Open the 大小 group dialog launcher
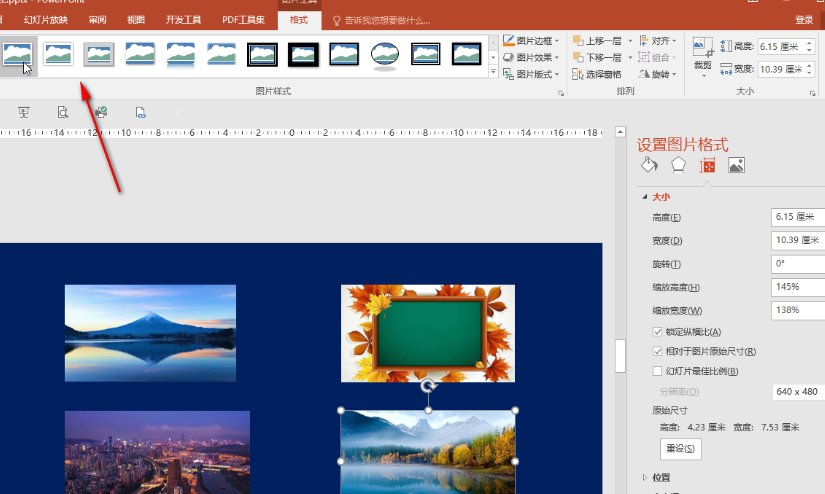The image size is (825, 494). pos(813,93)
